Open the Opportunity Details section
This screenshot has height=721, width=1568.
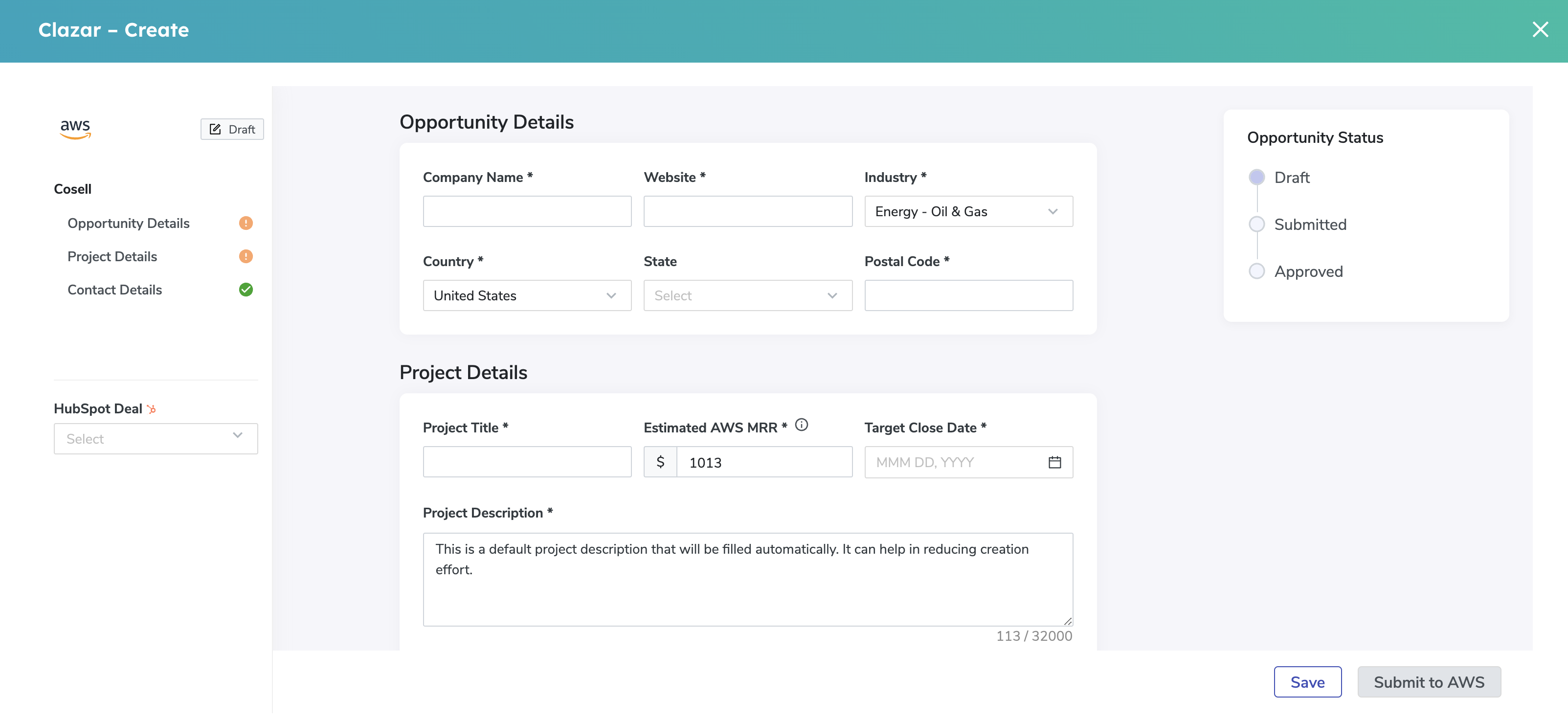point(128,222)
